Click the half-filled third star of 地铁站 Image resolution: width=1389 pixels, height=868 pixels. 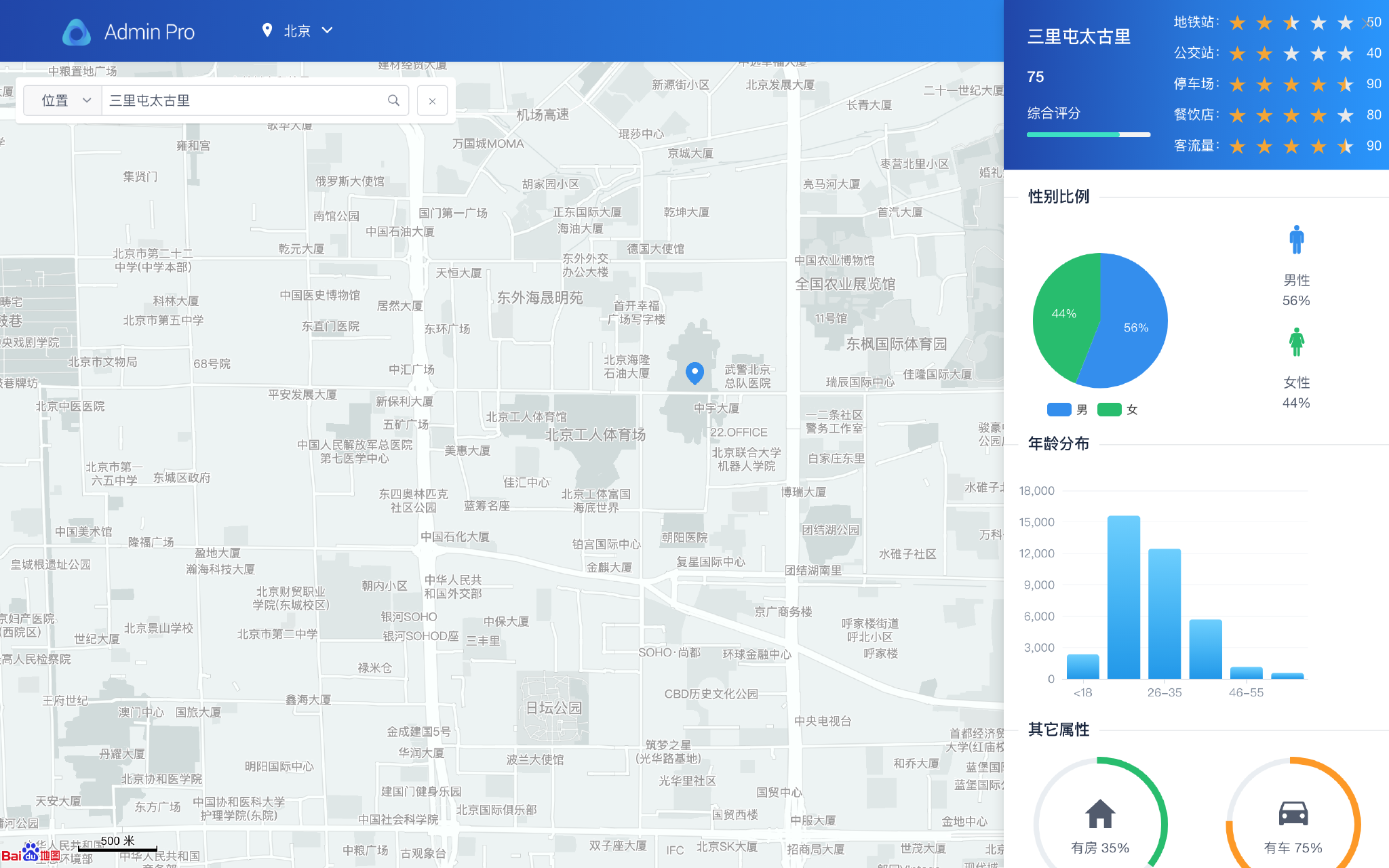click(1291, 23)
